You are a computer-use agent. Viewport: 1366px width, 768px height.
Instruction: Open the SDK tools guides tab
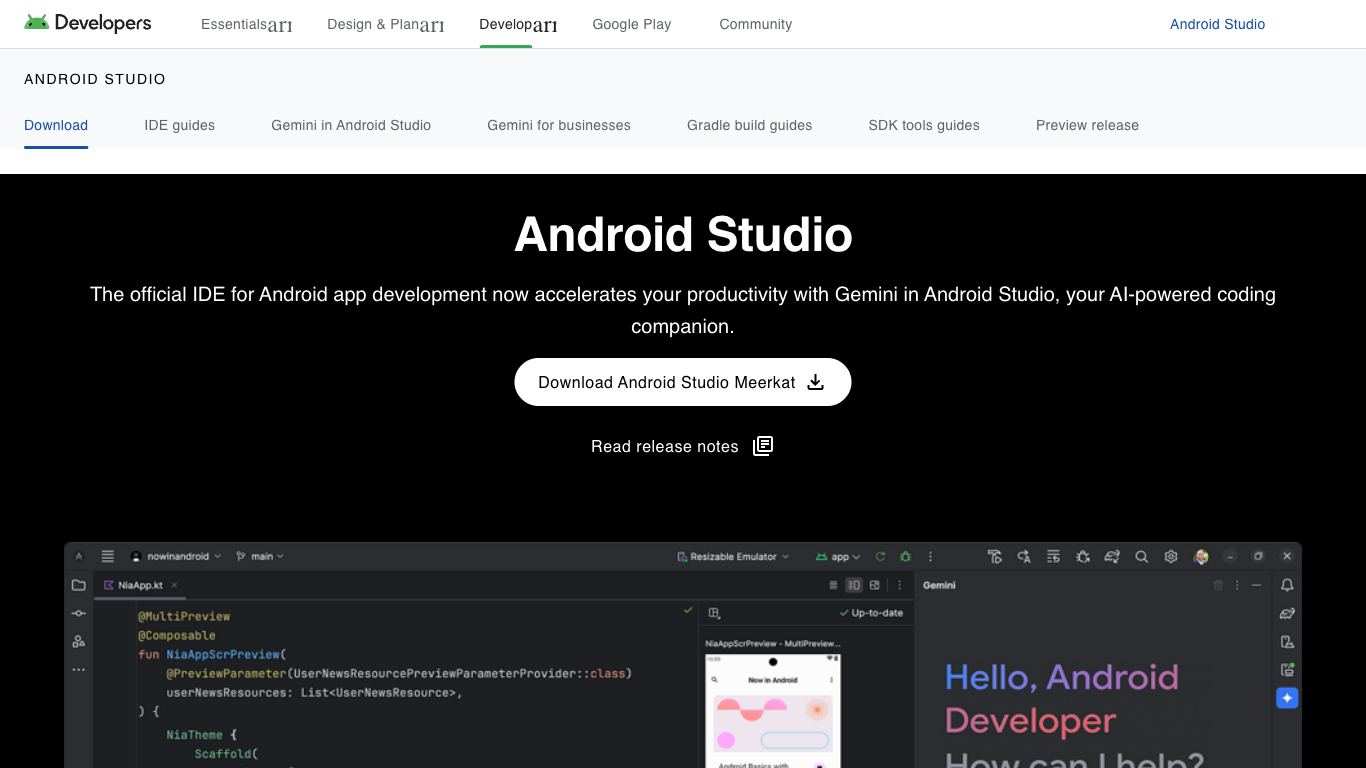click(x=924, y=125)
